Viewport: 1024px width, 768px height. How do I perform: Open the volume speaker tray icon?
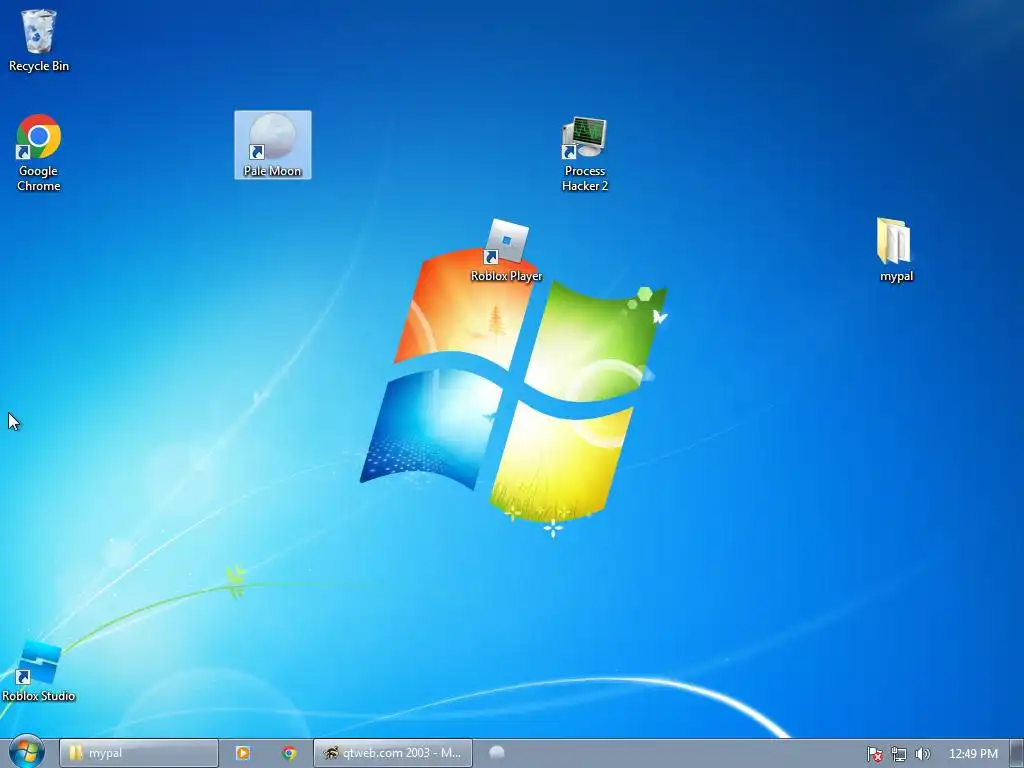pyautogui.click(x=922, y=754)
